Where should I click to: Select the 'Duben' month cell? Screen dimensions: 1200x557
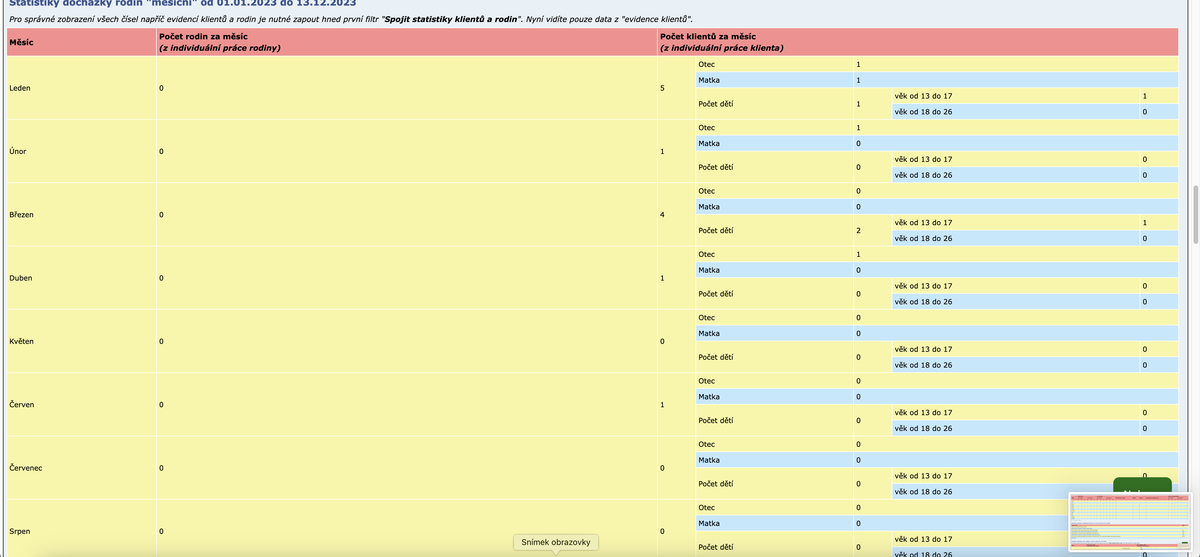tap(21, 277)
